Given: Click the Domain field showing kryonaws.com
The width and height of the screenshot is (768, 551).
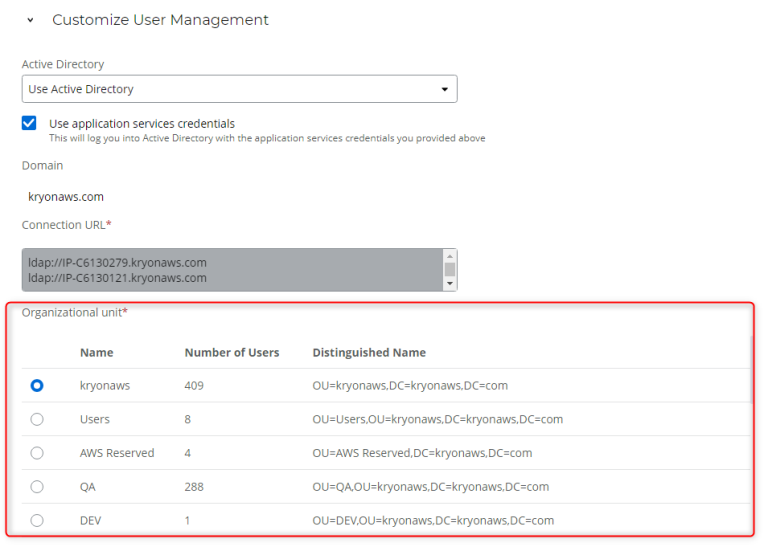Looking at the screenshot, I should point(66,197).
